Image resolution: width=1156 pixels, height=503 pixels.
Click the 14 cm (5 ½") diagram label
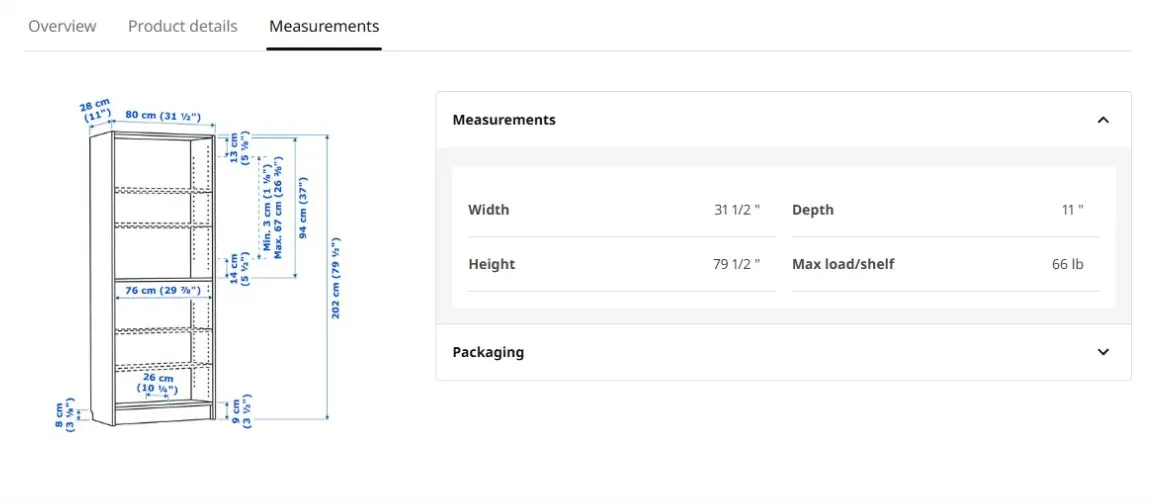click(x=240, y=269)
